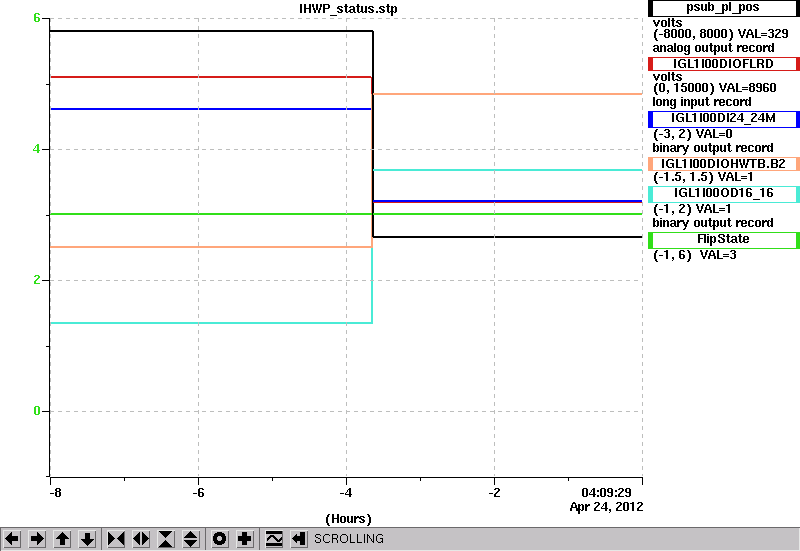Click the long input record description

pos(702,102)
